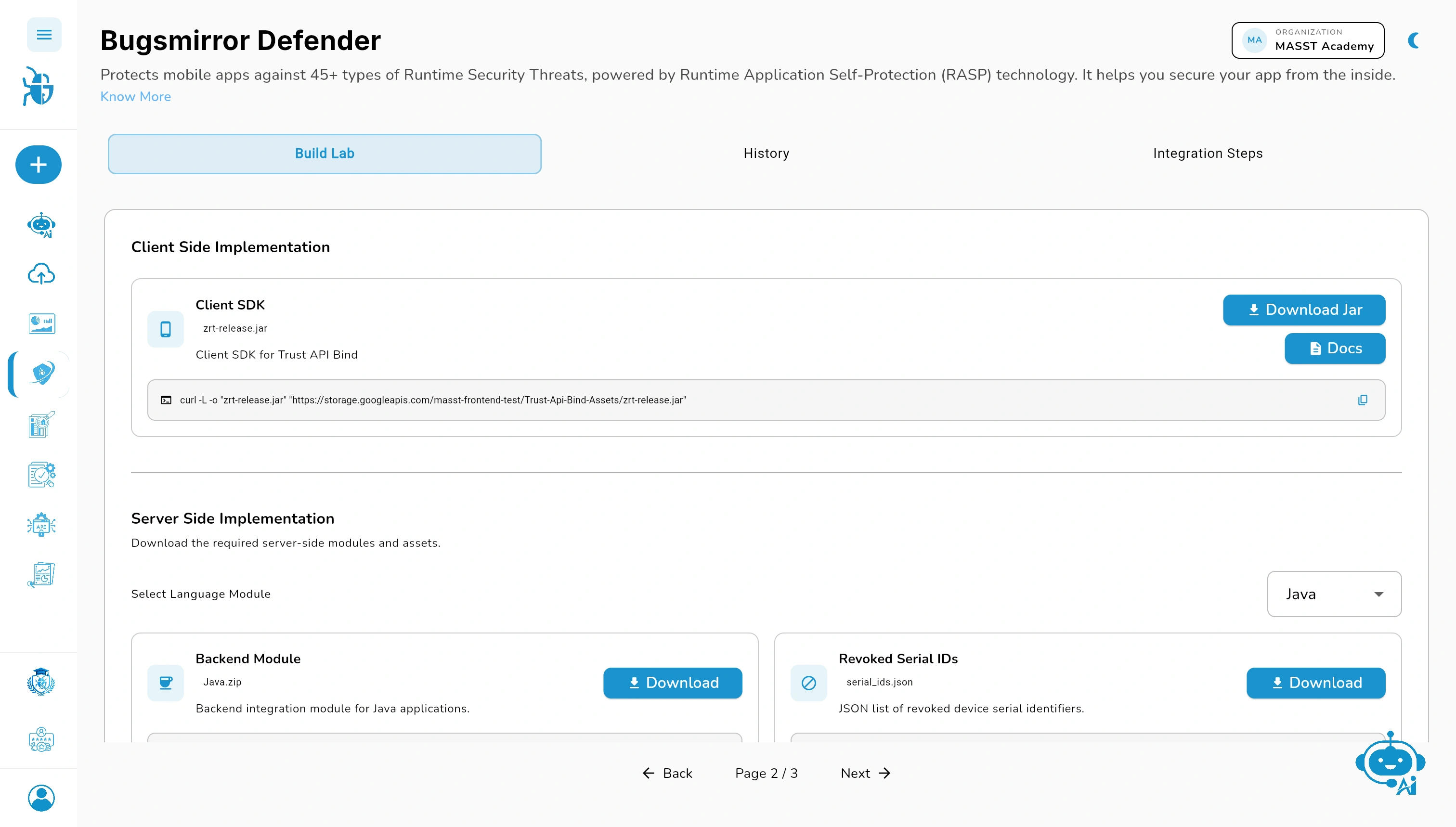The image size is (1456, 827).
Task: Go Back to the previous page
Action: point(667,773)
